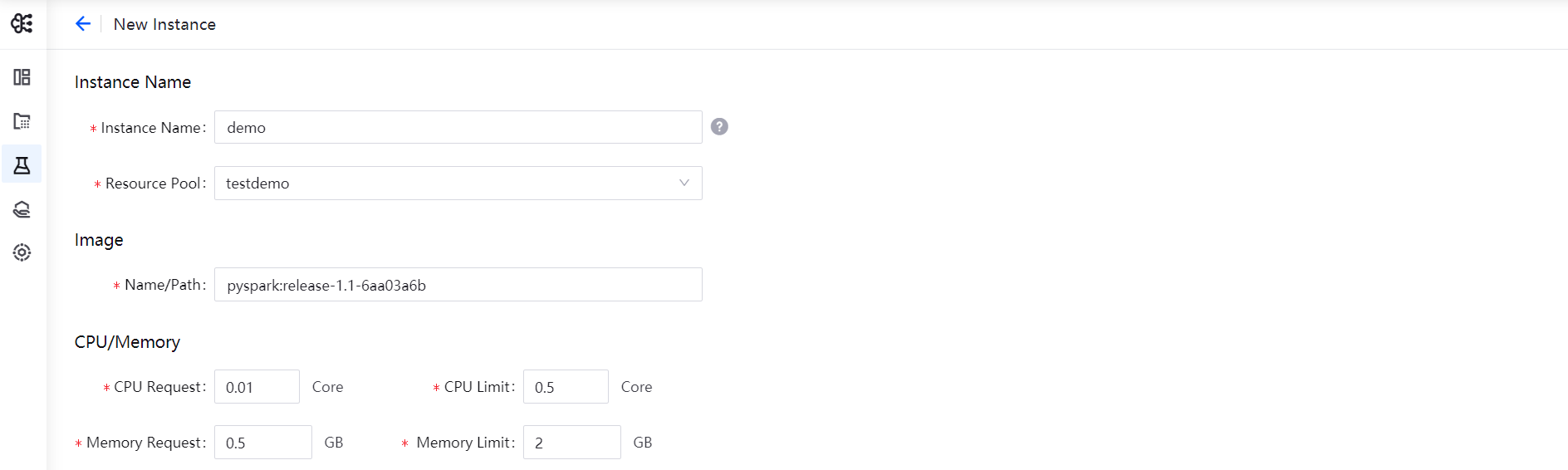Image resolution: width=1568 pixels, height=470 pixels.
Task: Click the Image section heading
Action: (x=99, y=240)
